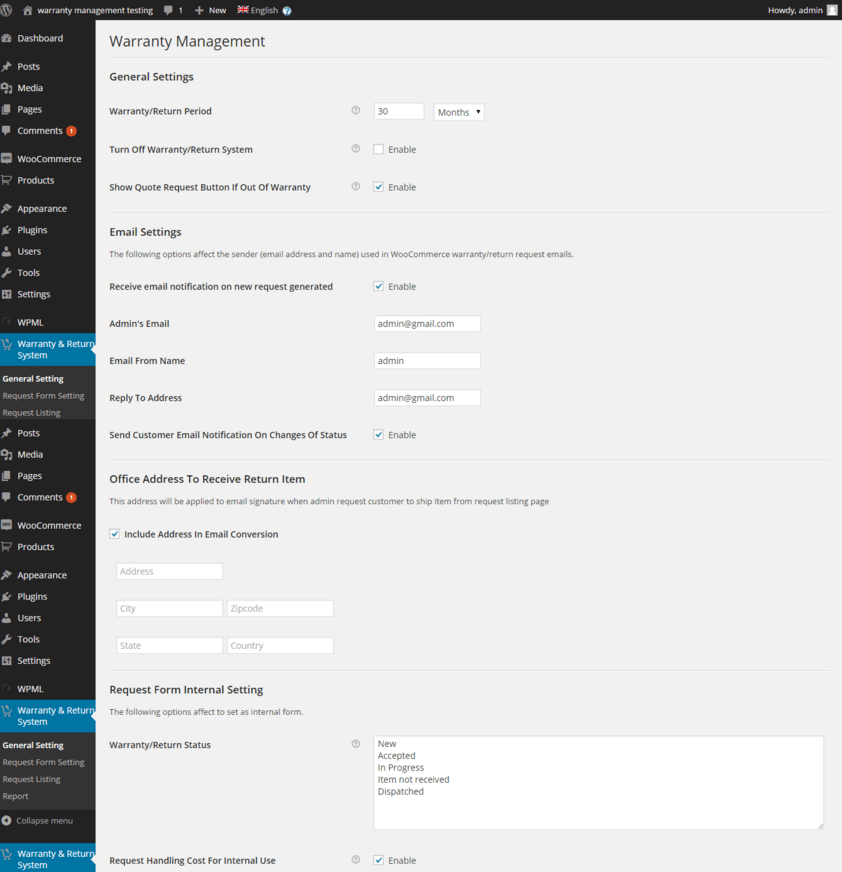The image size is (842, 872).
Task: Click the Warranty/Return Status textarea
Action: tap(598, 782)
